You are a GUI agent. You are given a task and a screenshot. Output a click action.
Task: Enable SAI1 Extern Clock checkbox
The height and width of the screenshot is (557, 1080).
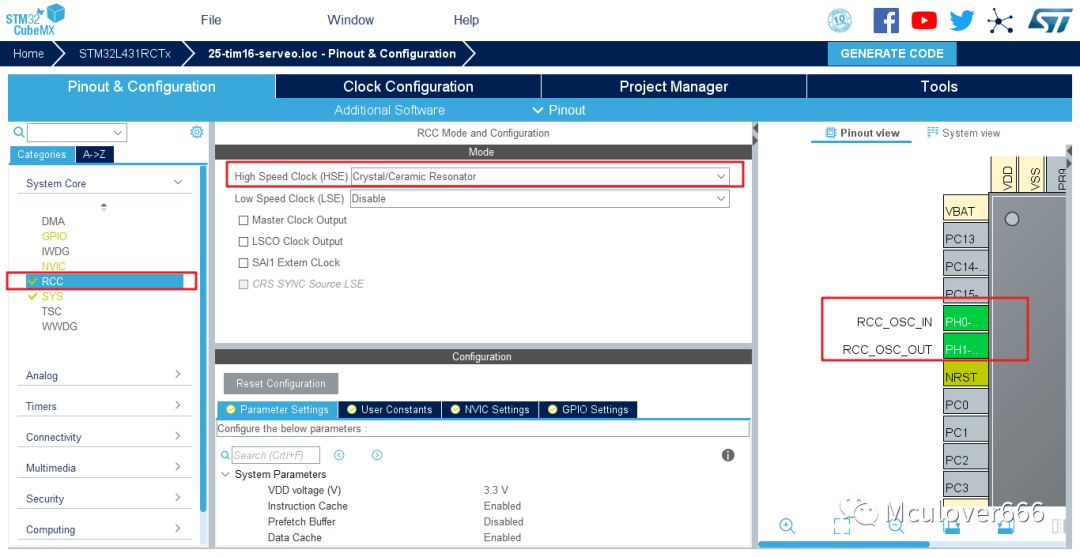coord(243,263)
